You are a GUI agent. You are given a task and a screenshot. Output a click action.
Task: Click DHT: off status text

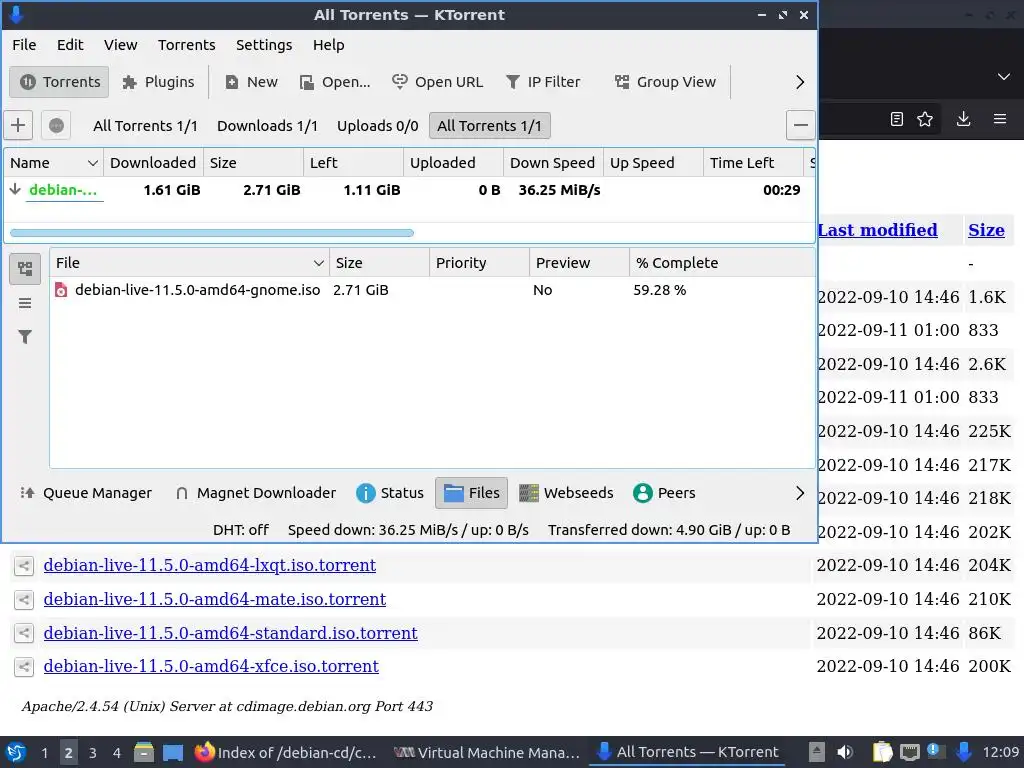pyautogui.click(x=240, y=530)
